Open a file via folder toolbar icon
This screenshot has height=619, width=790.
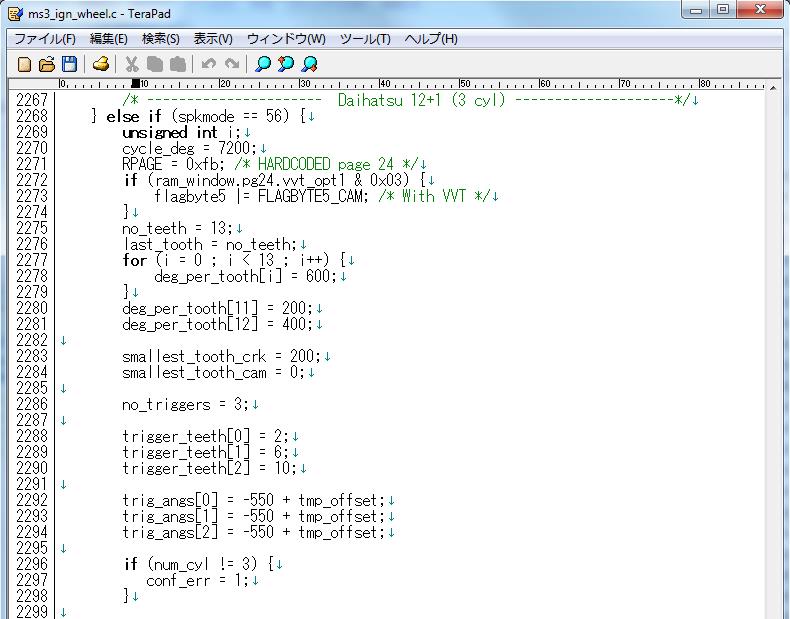click(47, 64)
